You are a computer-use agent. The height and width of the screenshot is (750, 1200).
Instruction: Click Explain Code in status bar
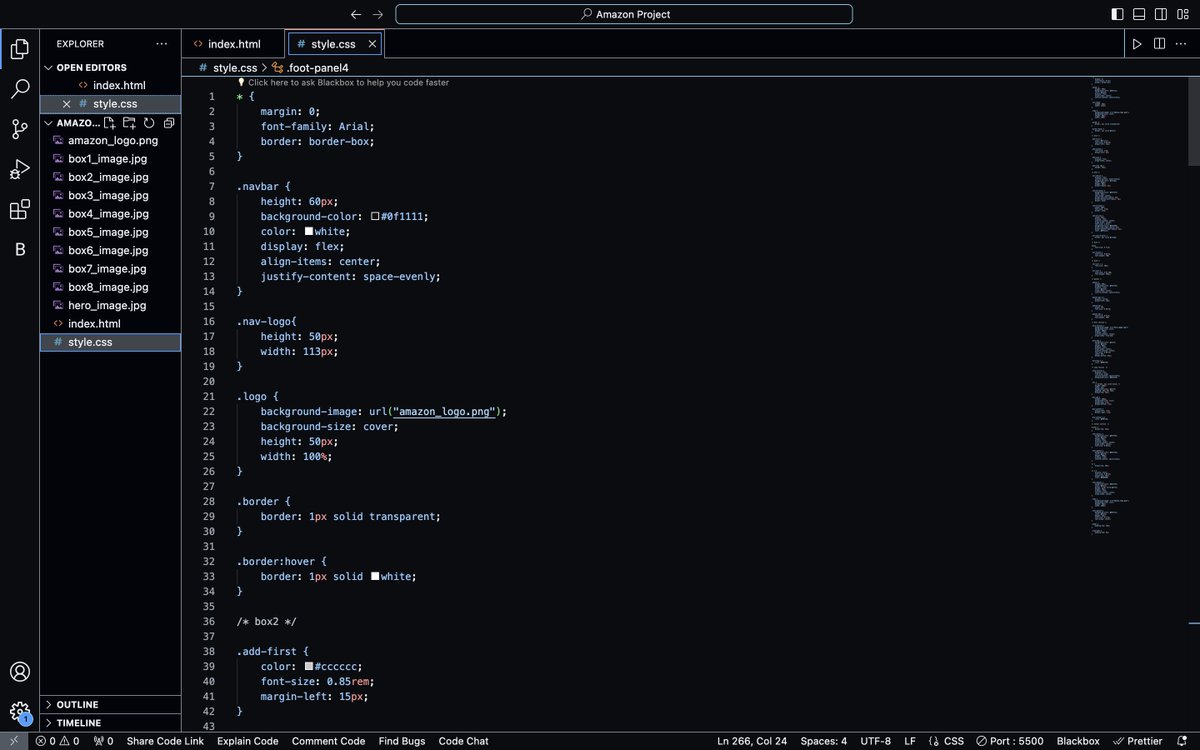tap(247, 741)
